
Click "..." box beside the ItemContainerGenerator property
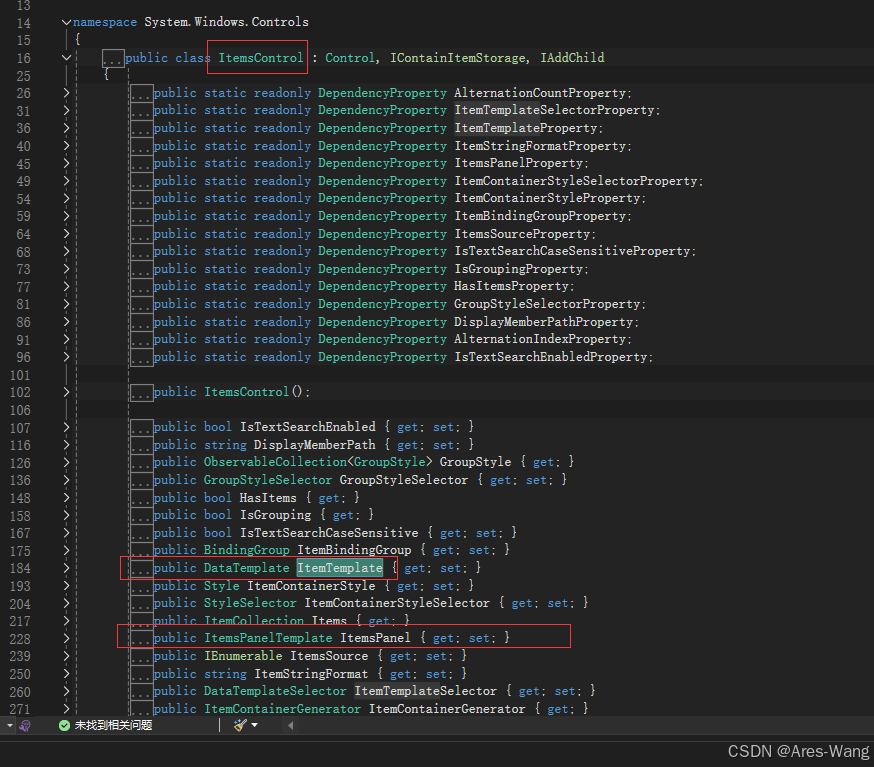click(140, 708)
